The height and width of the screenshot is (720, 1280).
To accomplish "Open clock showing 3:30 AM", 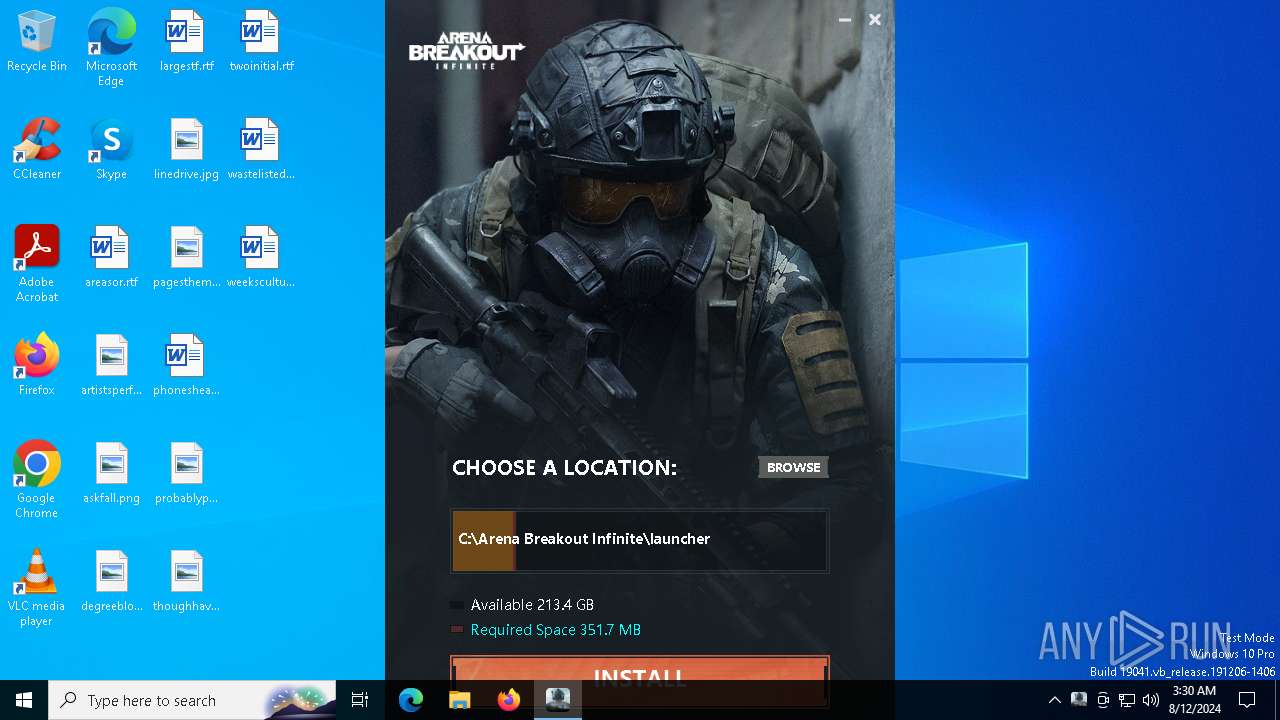I will (x=1194, y=700).
